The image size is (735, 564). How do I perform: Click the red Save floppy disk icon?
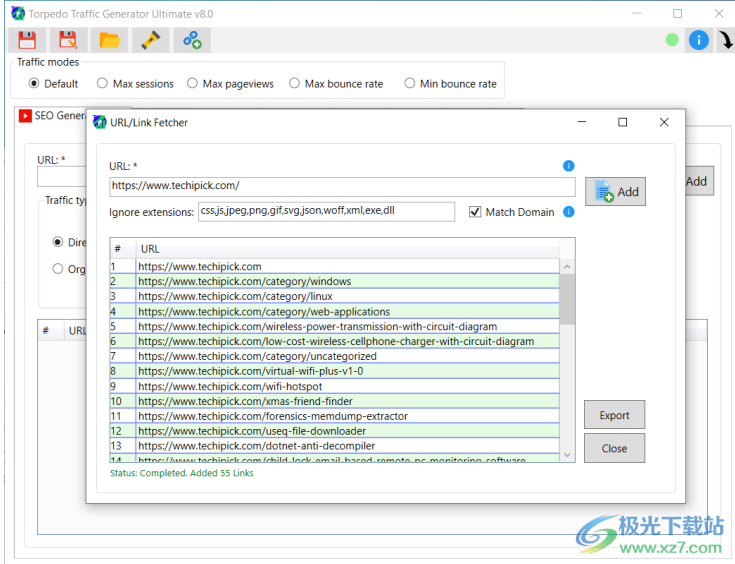point(27,40)
